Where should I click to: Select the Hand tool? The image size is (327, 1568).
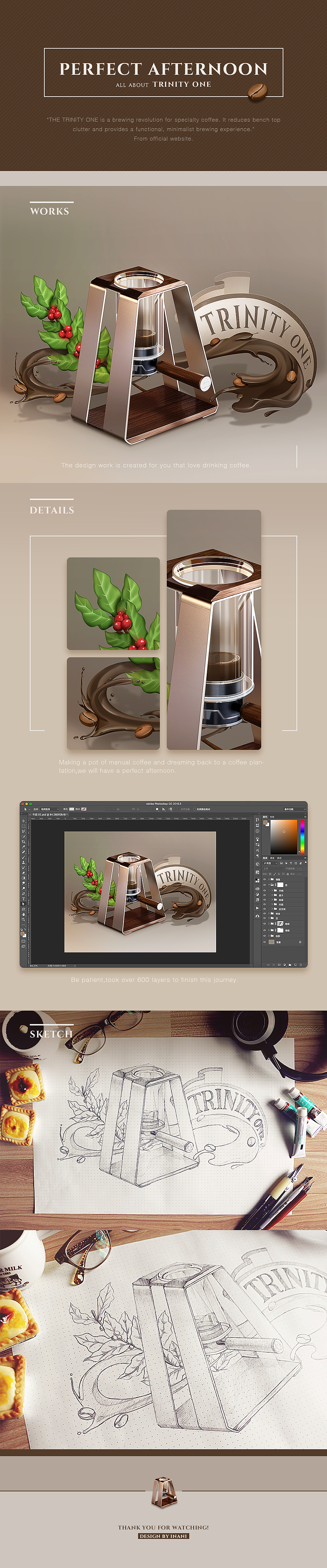pyautogui.click(x=24, y=914)
